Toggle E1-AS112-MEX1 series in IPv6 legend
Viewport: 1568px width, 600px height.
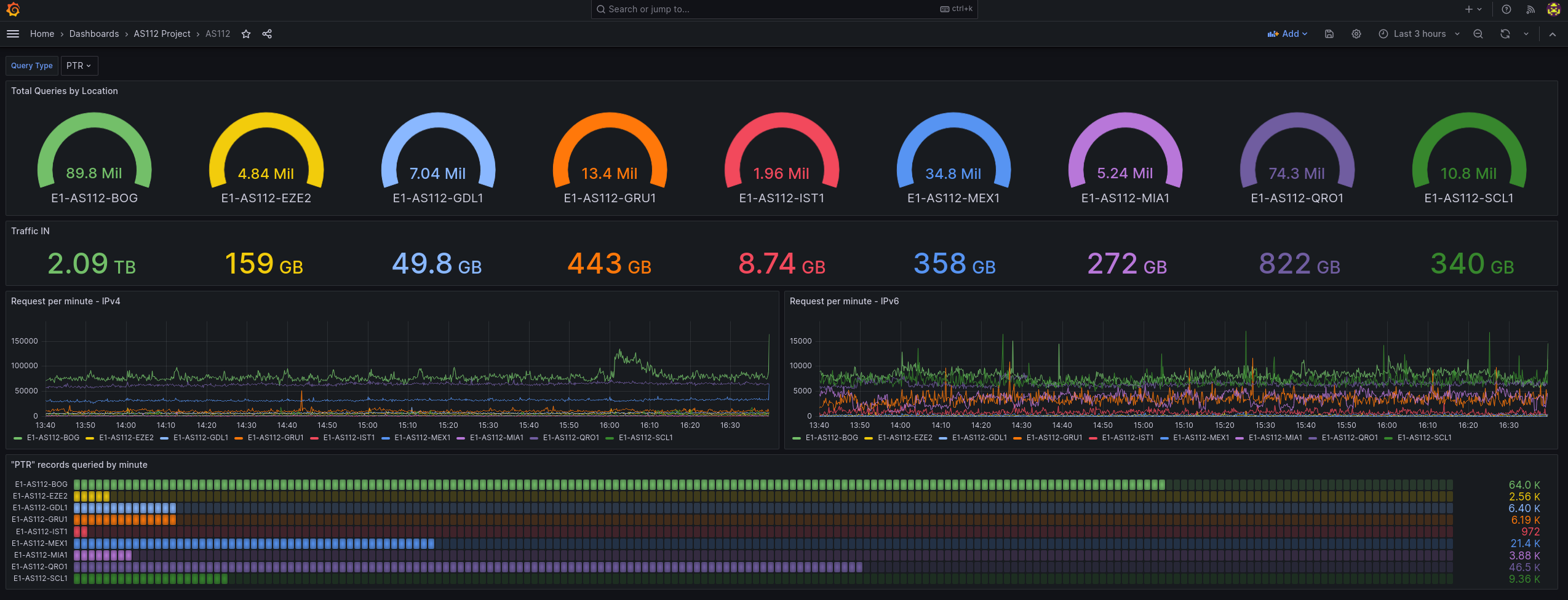(1201, 438)
